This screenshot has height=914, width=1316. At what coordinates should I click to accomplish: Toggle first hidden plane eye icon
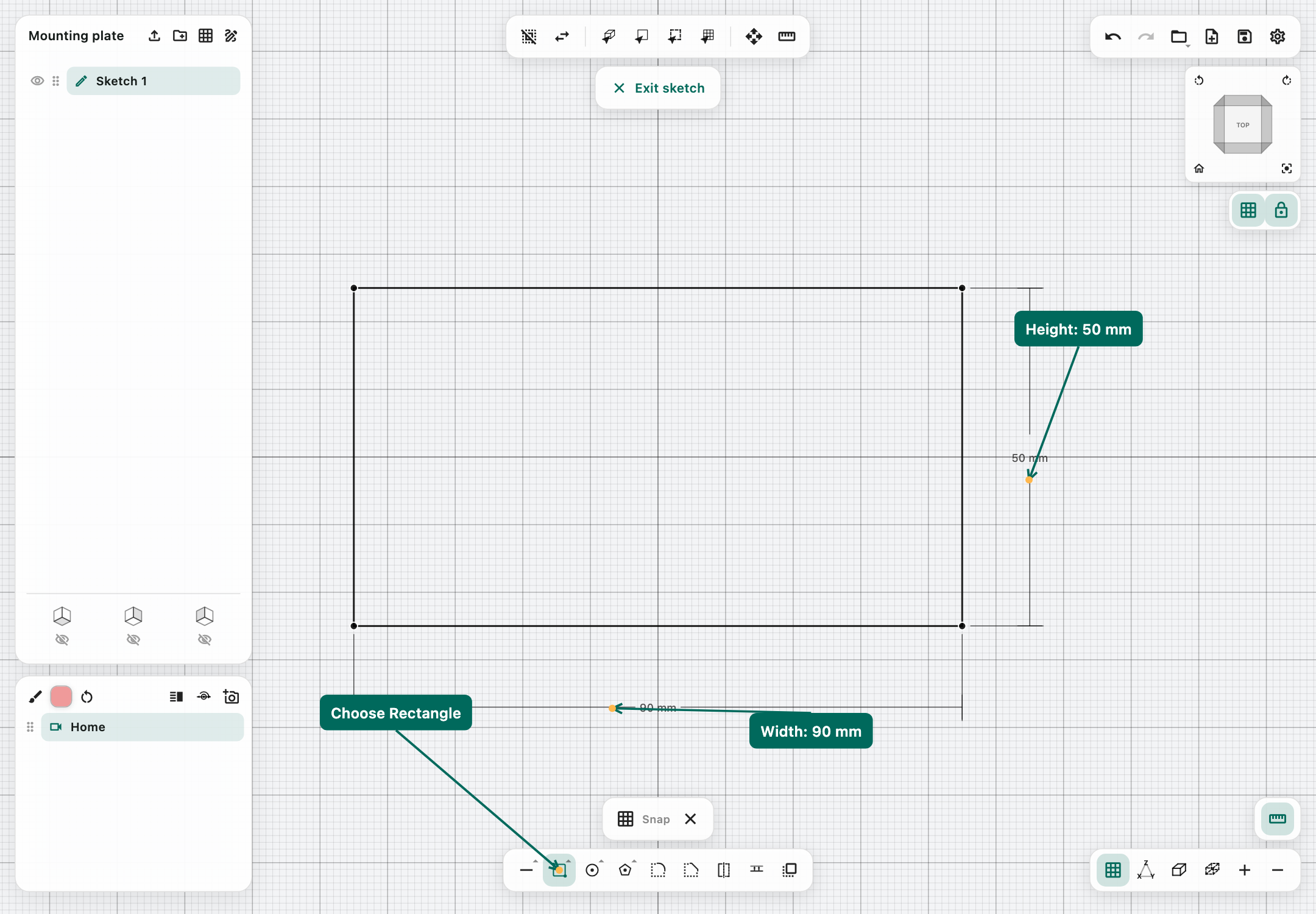pos(62,639)
